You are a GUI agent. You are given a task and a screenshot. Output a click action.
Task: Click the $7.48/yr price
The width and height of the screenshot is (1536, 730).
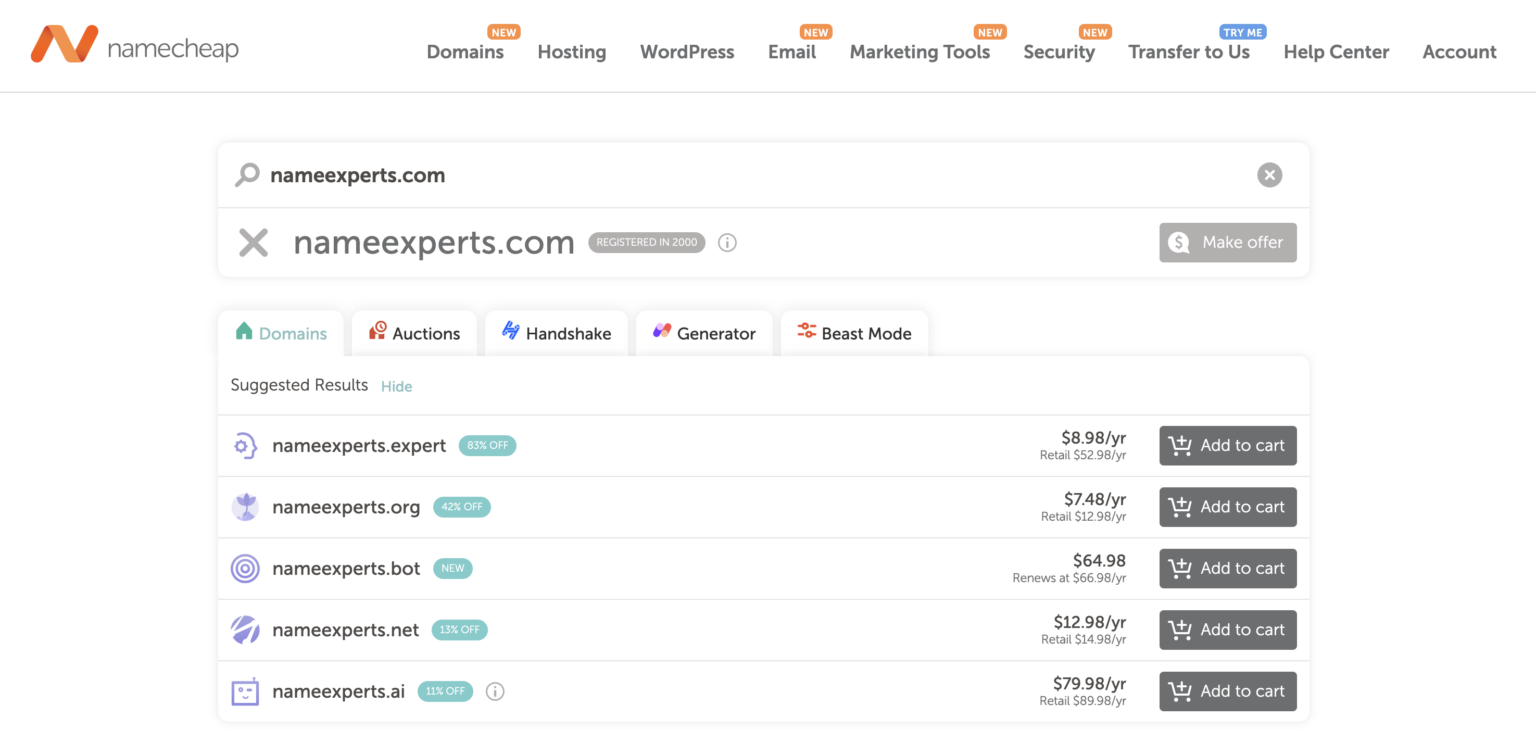click(x=1095, y=498)
